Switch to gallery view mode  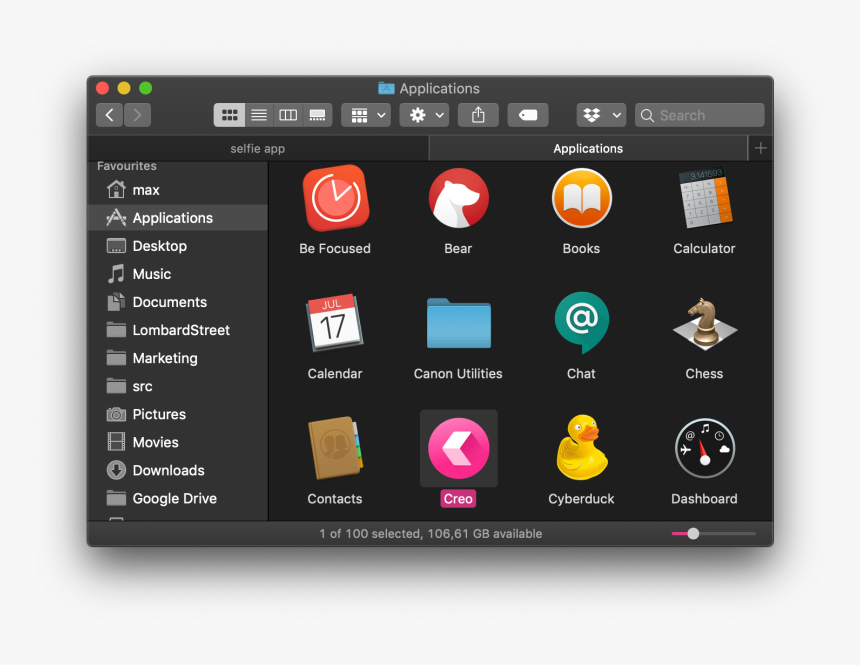coord(318,115)
